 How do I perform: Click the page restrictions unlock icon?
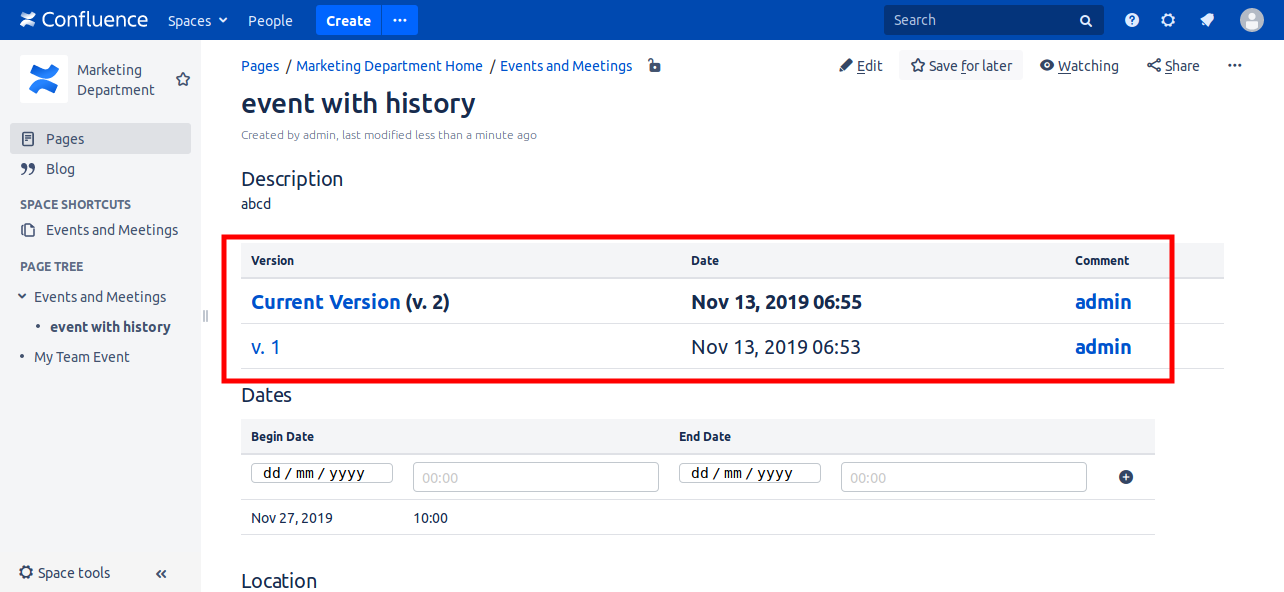(654, 66)
